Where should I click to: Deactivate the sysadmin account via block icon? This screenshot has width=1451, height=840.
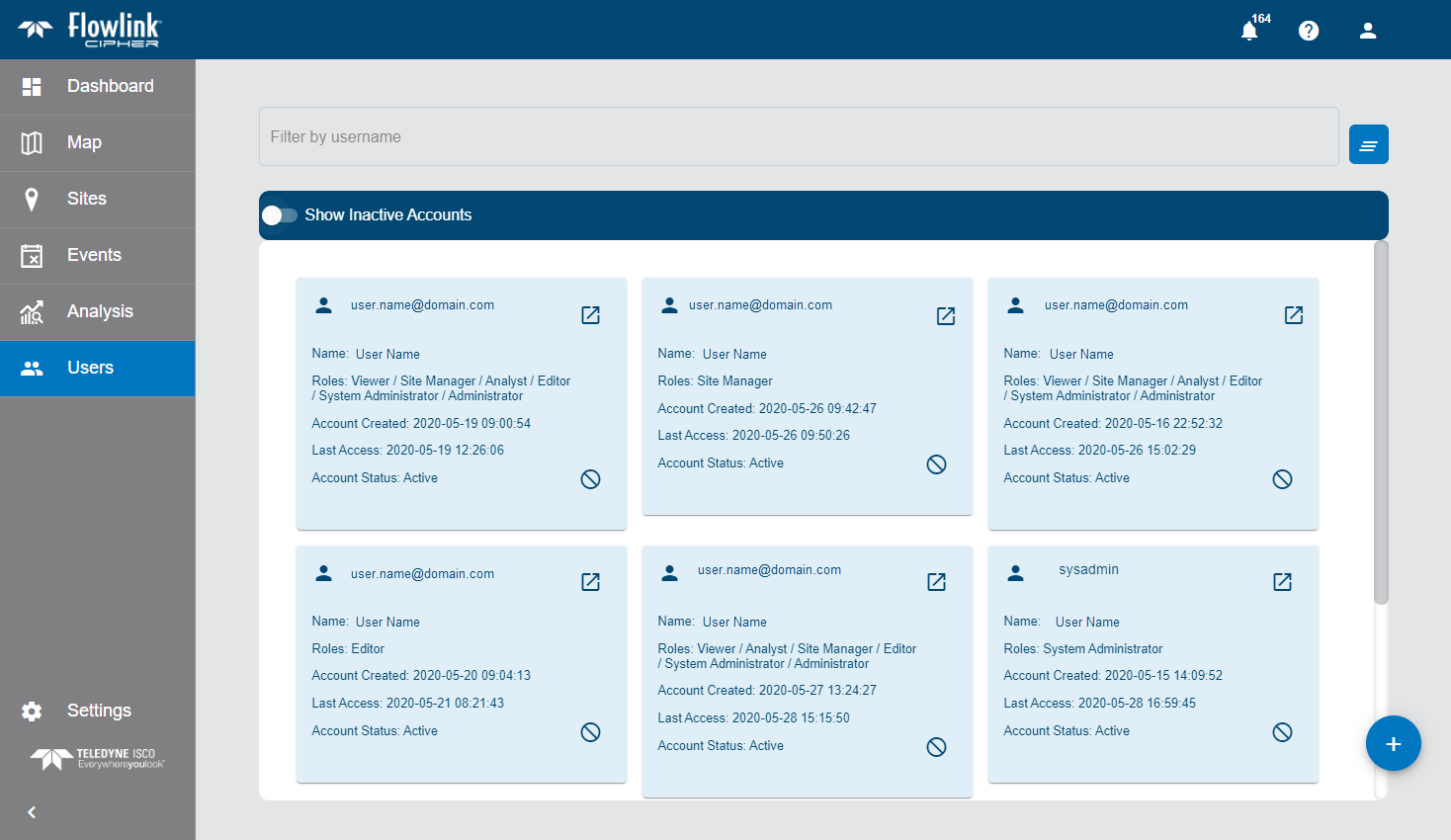[1282, 732]
